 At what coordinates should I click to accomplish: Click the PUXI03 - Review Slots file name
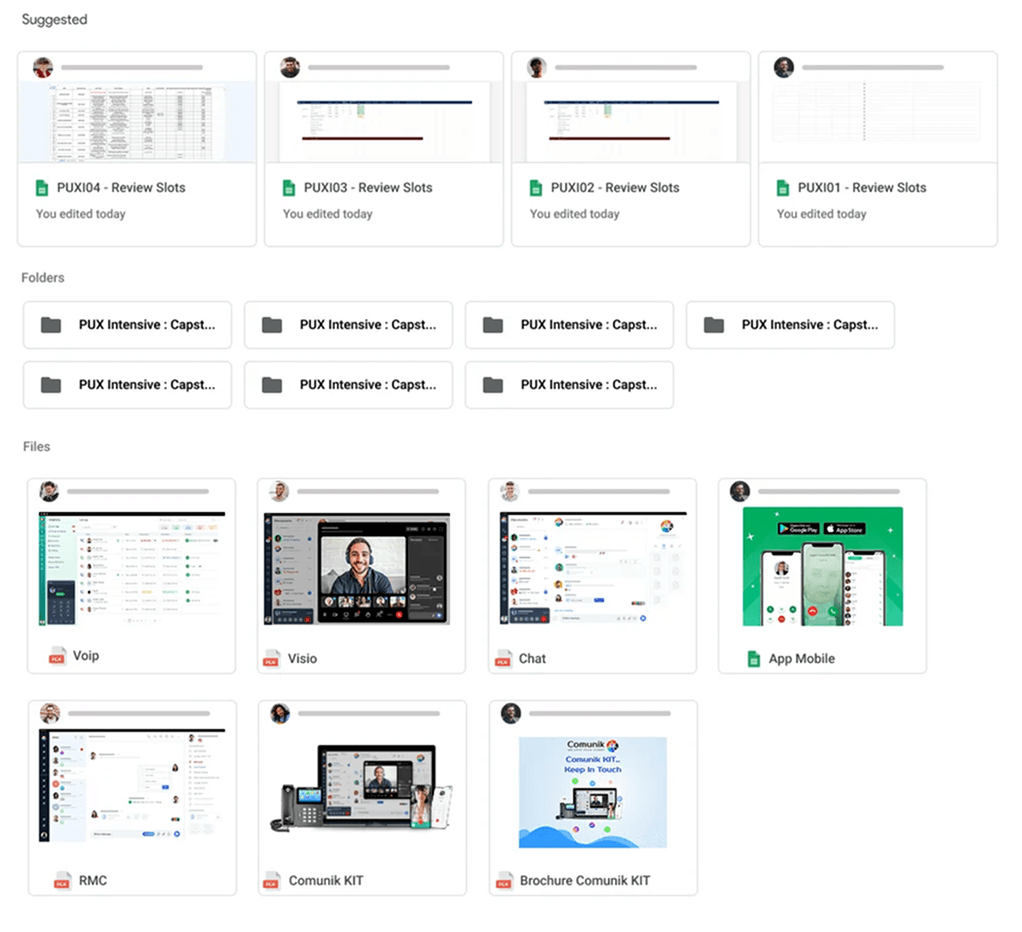tap(368, 188)
